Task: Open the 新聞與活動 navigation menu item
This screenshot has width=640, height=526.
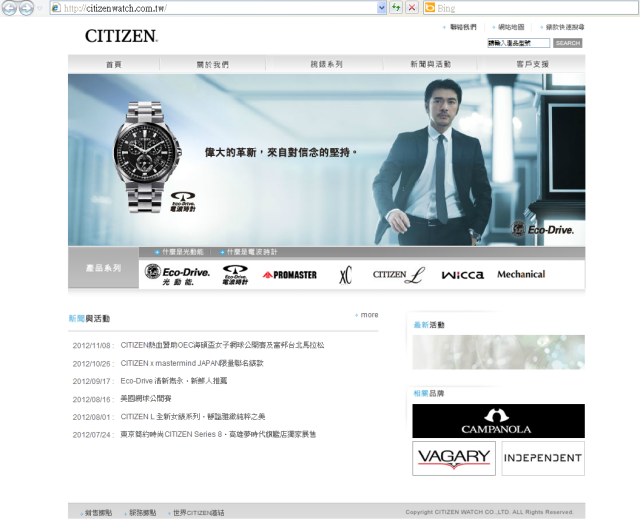Action: 431,64
